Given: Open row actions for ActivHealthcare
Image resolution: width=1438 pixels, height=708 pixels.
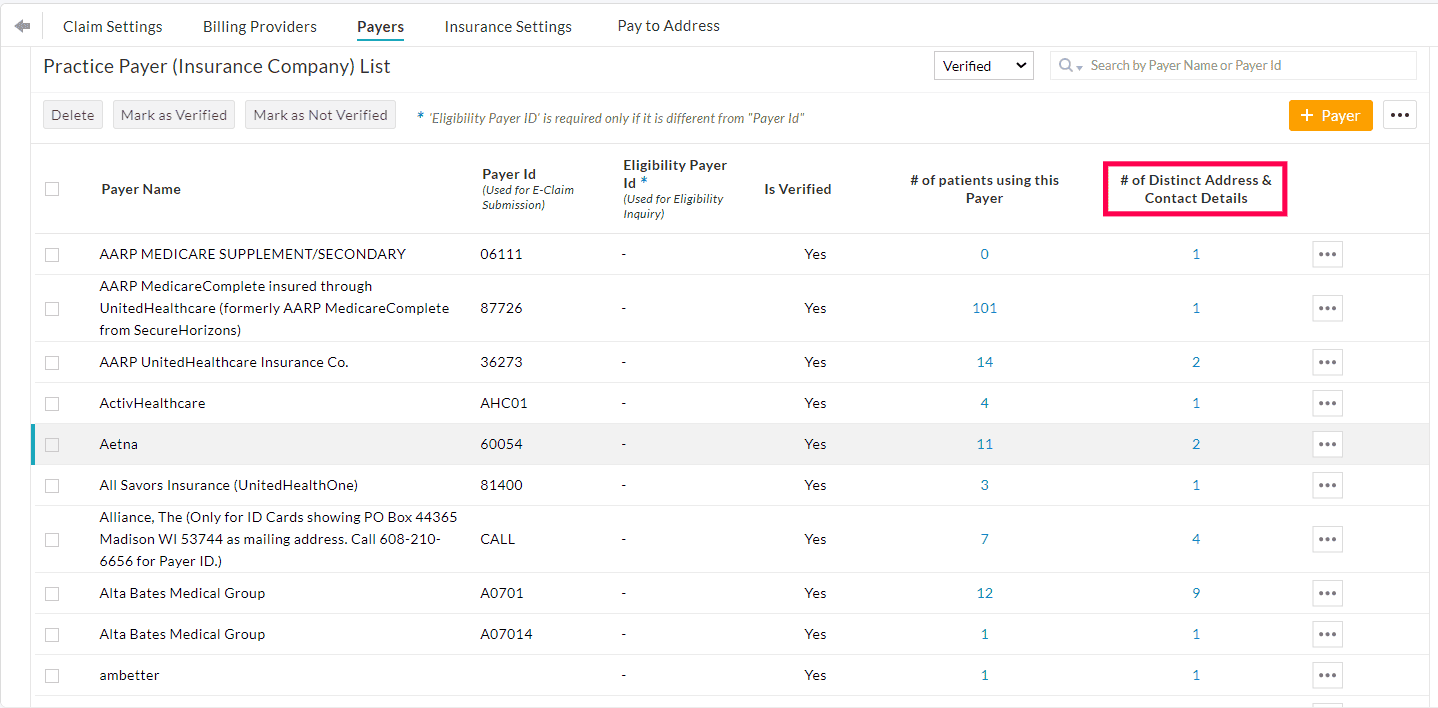Looking at the screenshot, I should click(x=1327, y=403).
